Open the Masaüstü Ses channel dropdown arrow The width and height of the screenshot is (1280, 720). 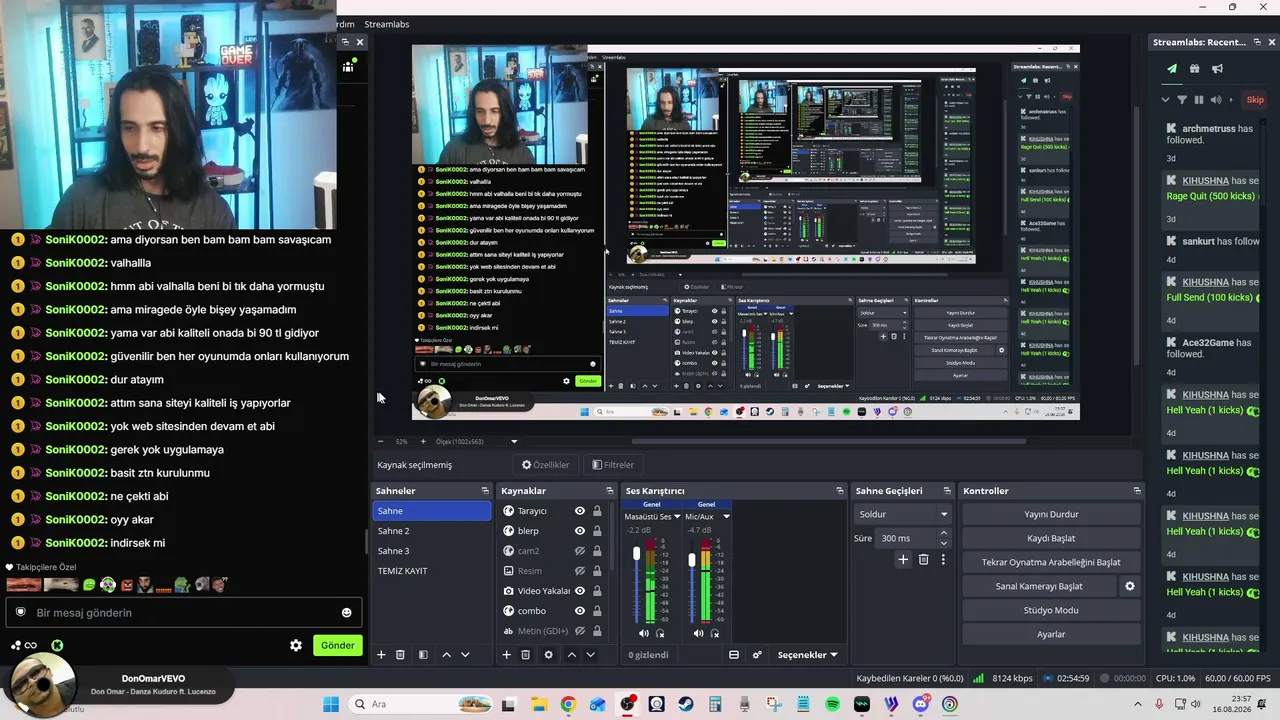[676, 517]
